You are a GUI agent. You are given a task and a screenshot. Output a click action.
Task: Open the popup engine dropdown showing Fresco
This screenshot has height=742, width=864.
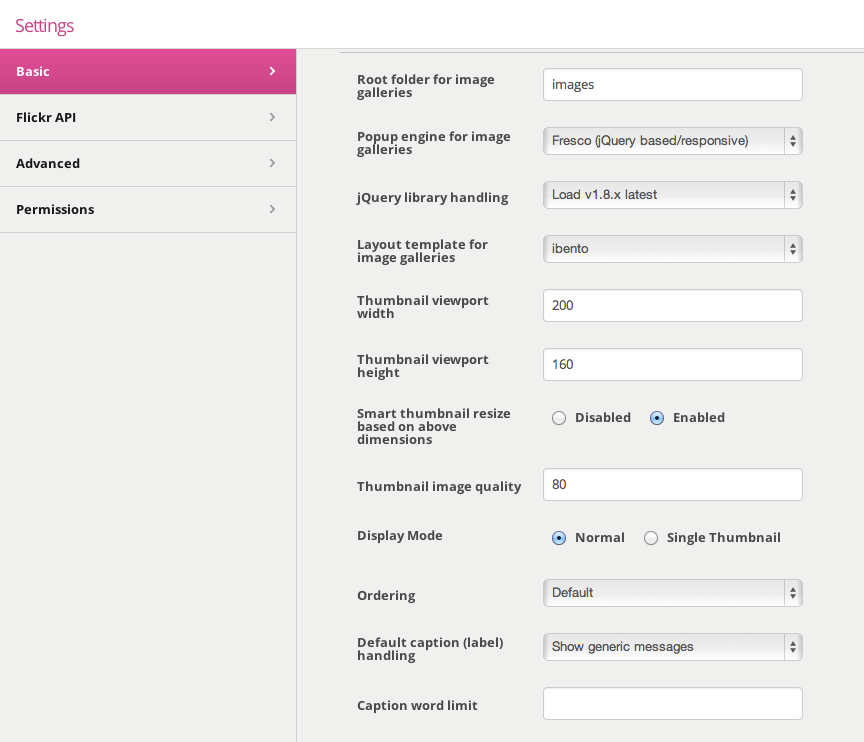673,141
